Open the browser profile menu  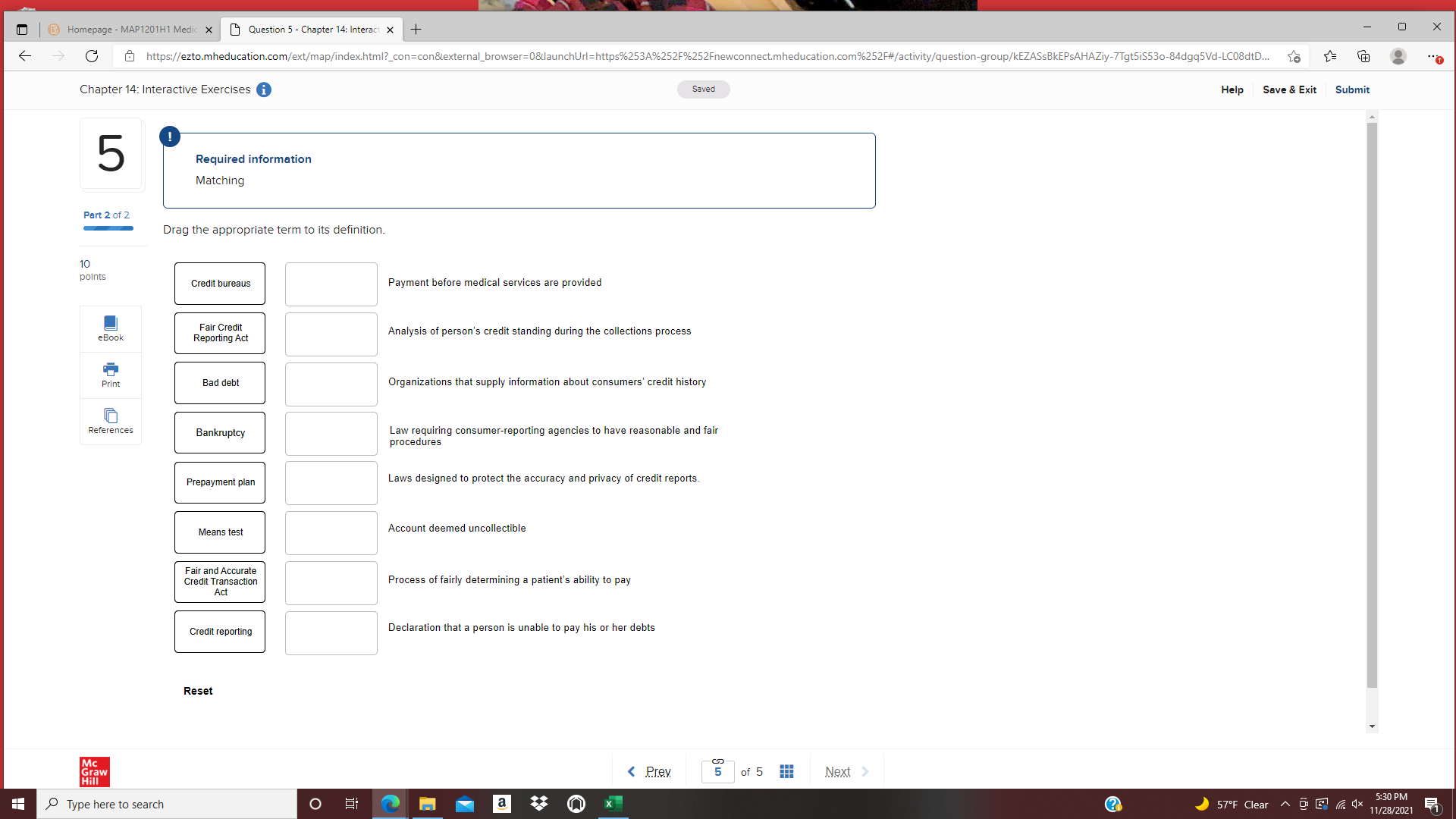click(1398, 56)
